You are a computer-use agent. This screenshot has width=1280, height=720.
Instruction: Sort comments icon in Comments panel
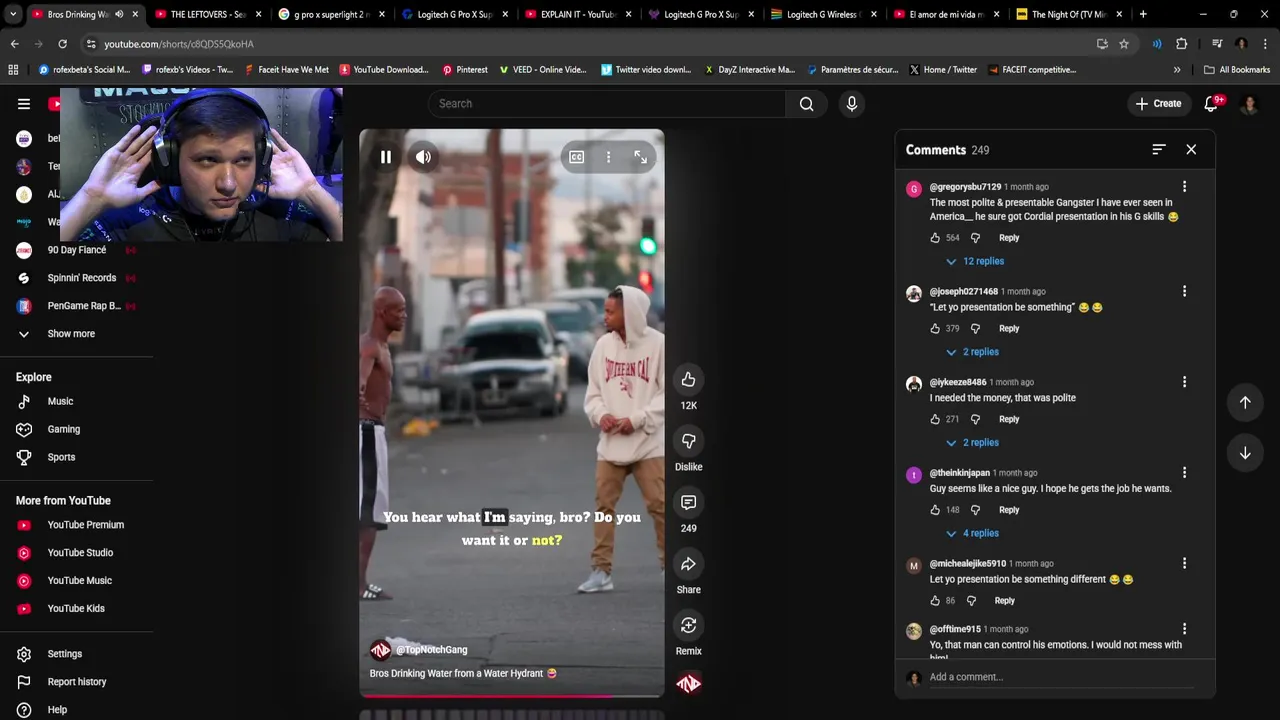click(x=1159, y=149)
